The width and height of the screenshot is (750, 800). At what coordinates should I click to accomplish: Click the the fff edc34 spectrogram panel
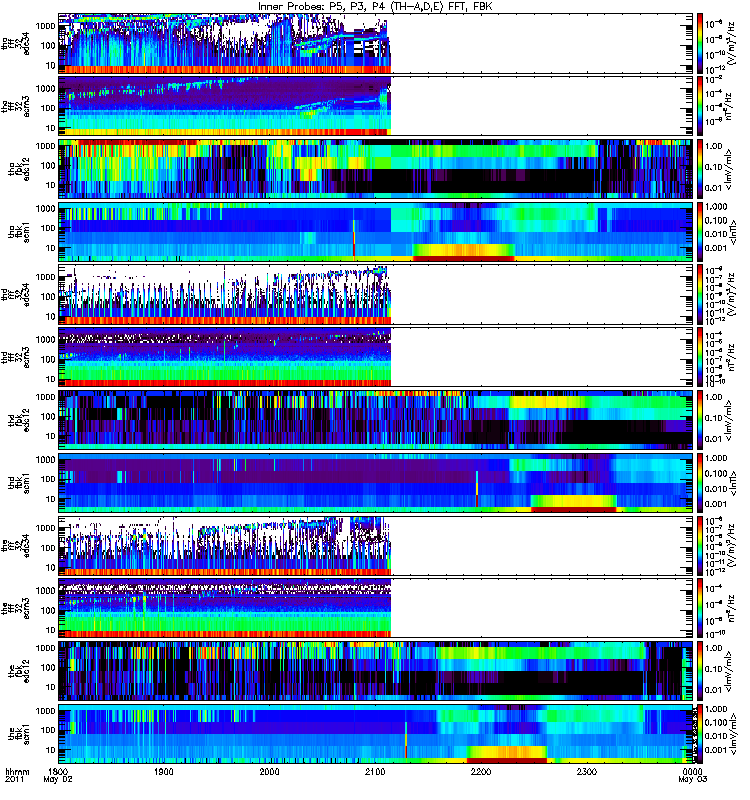pyautogui.click(x=376, y=545)
